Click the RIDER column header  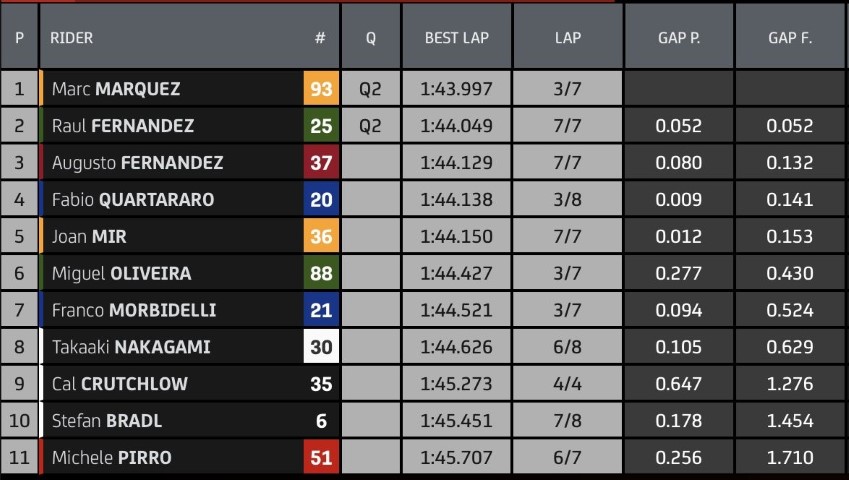71,38
